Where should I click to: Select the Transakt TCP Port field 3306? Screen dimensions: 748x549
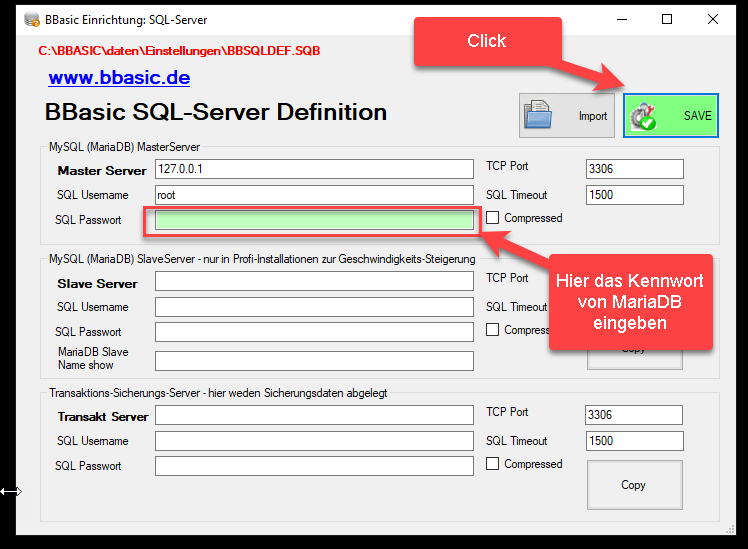[x=634, y=415]
